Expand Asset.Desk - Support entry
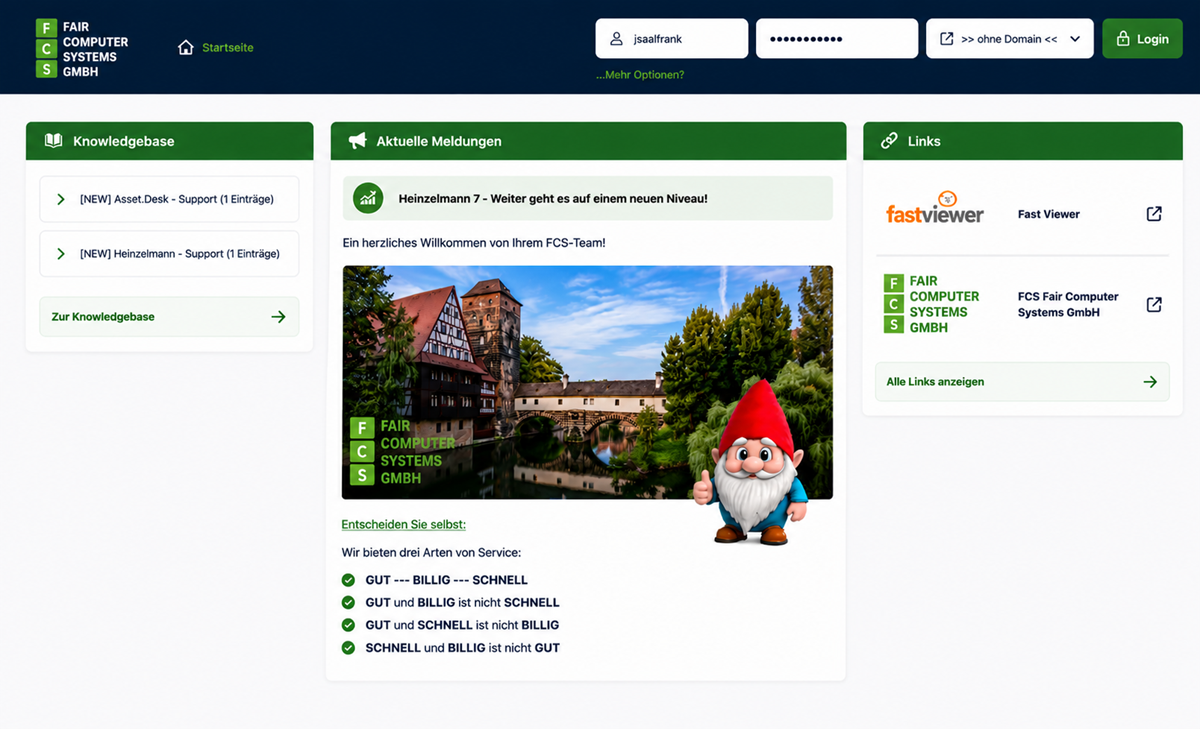Screen dimensions: 1200x729 (169, 199)
